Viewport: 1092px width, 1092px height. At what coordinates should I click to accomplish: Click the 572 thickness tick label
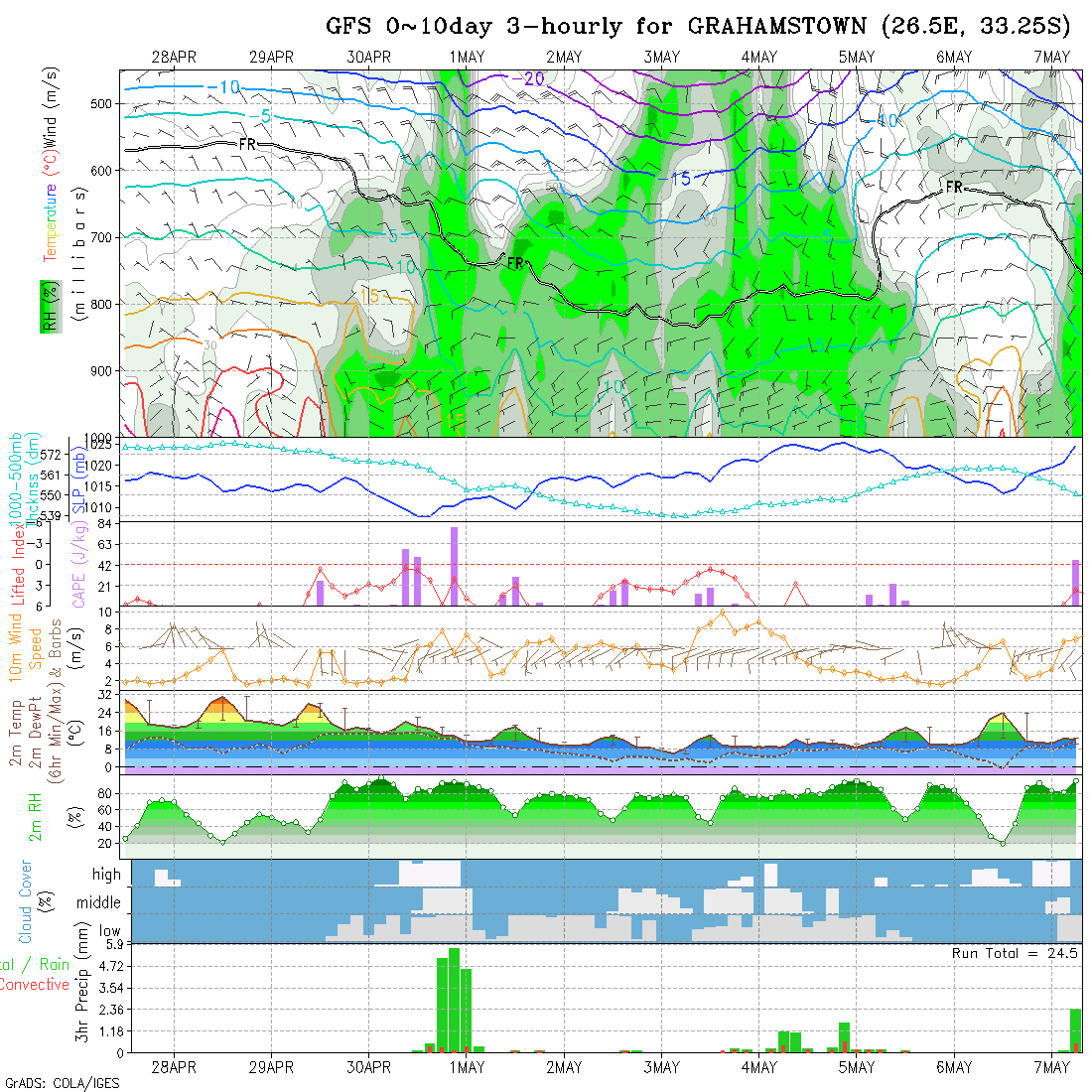[x=52, y=454]
